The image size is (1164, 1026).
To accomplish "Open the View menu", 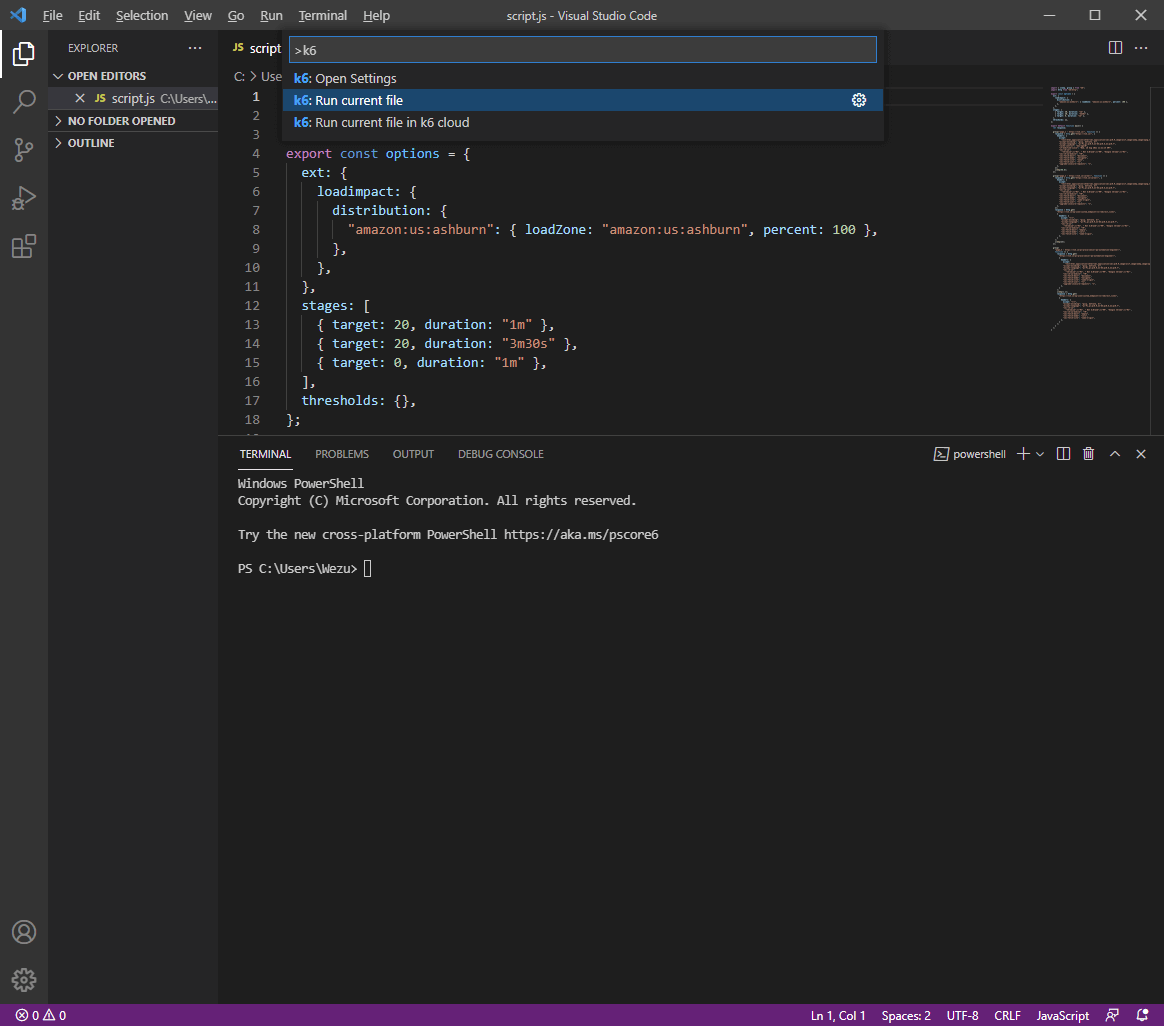I will (x=197, y=16).
